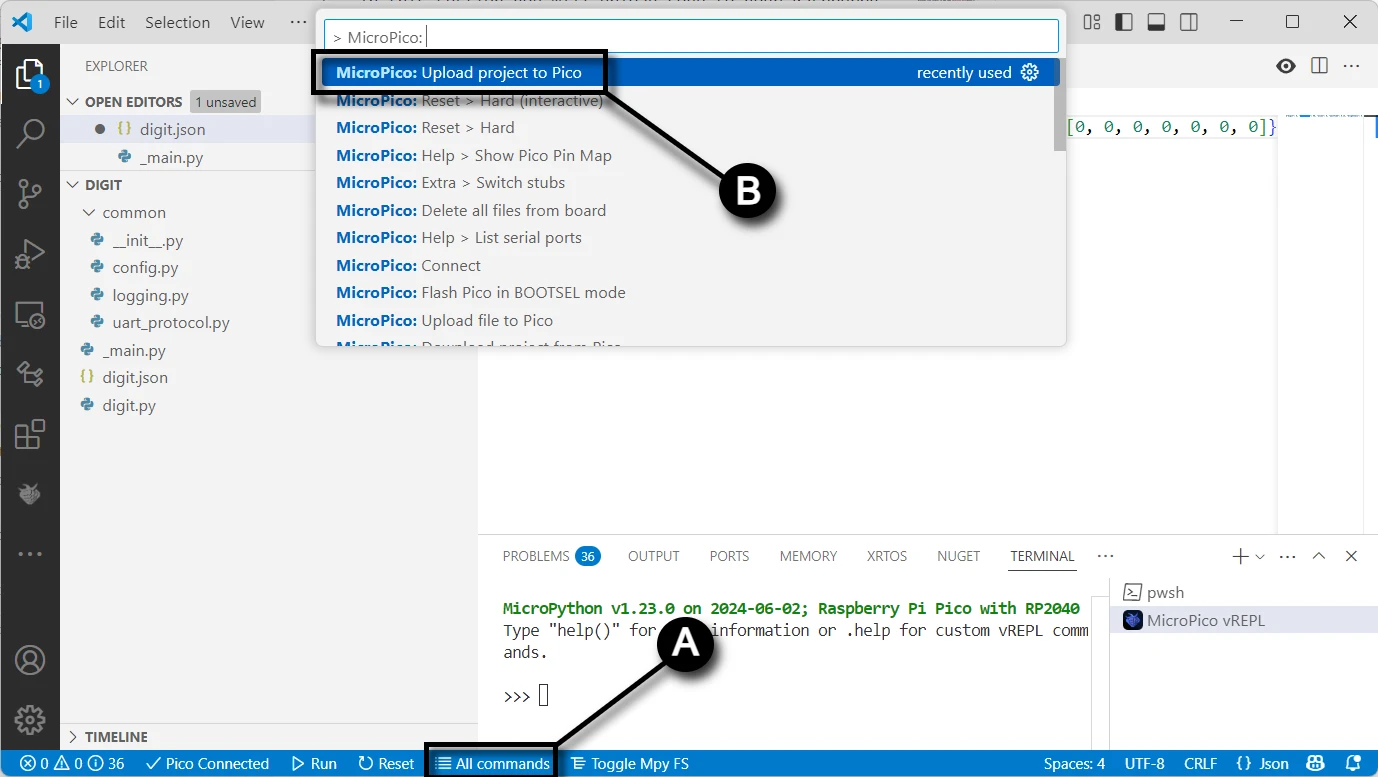
Task: Maximize the panel size chevron
Action: (x=1319, y=556)
